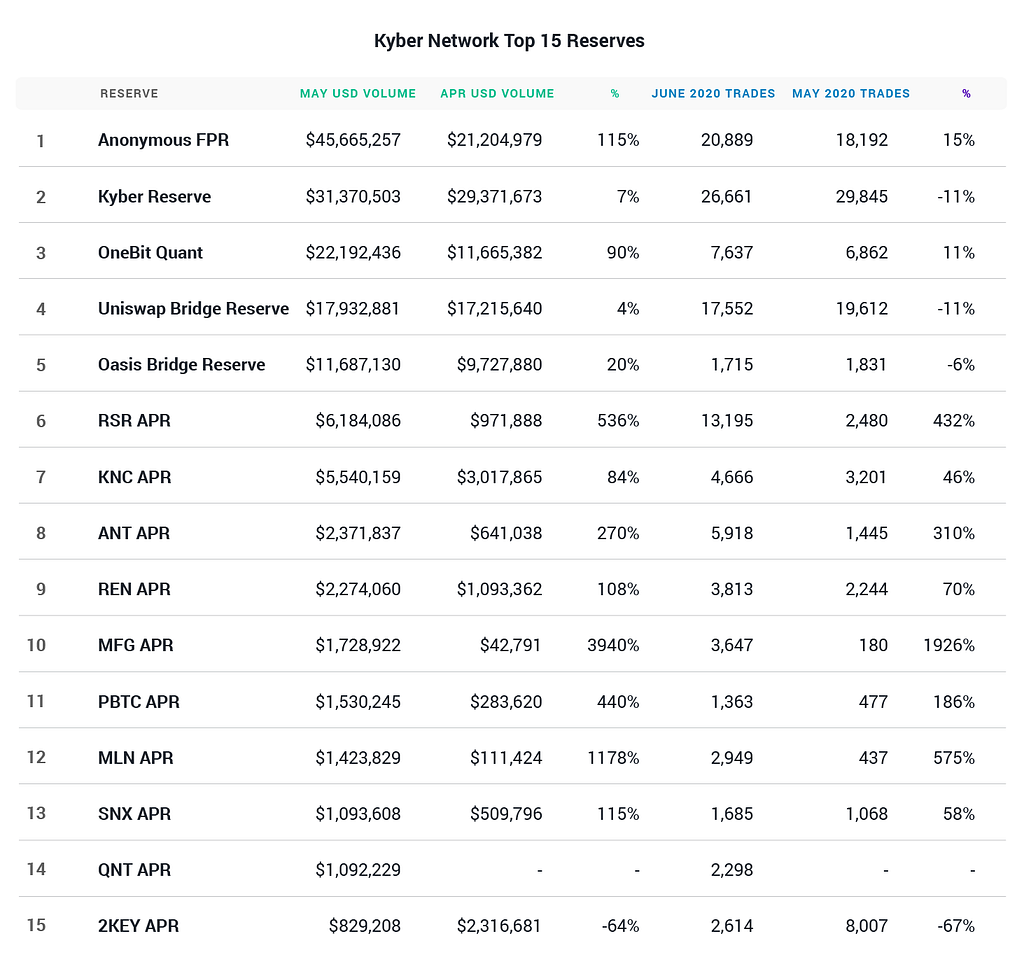The image size is (1024, 979).
Task: Click the Oasis Bridge Reserve name
Action: click(181, 365)
